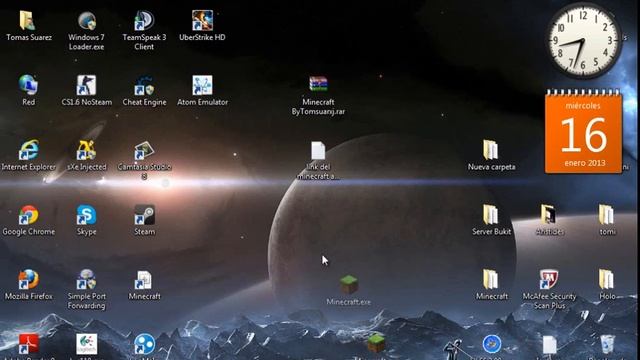Open the Adobe Reader shortcut
The width and height of the screenshot is (640, 360).
28,344
